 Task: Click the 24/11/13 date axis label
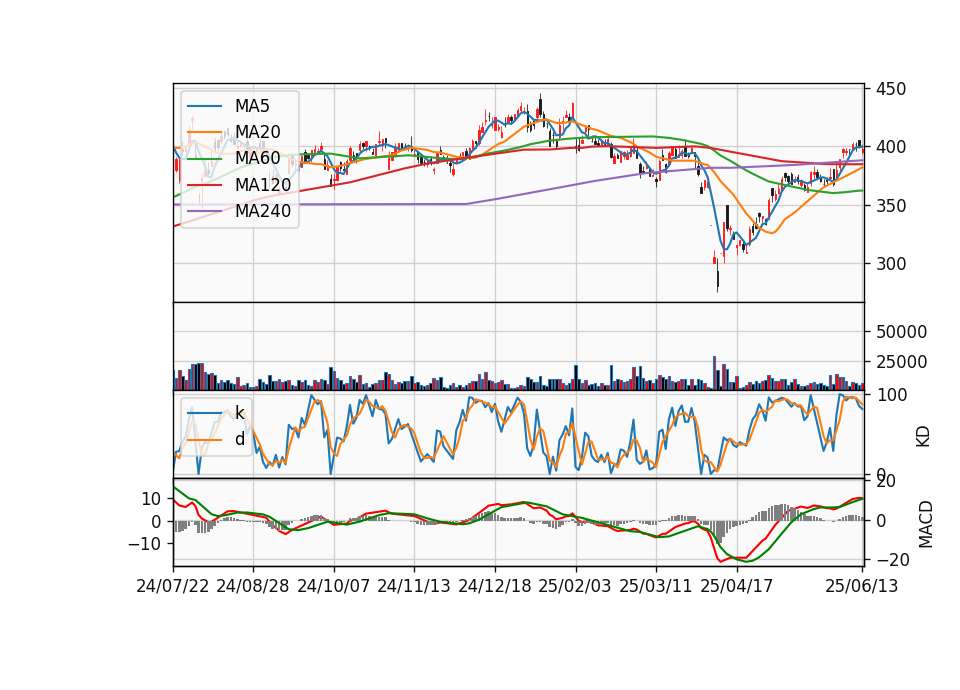414,586
